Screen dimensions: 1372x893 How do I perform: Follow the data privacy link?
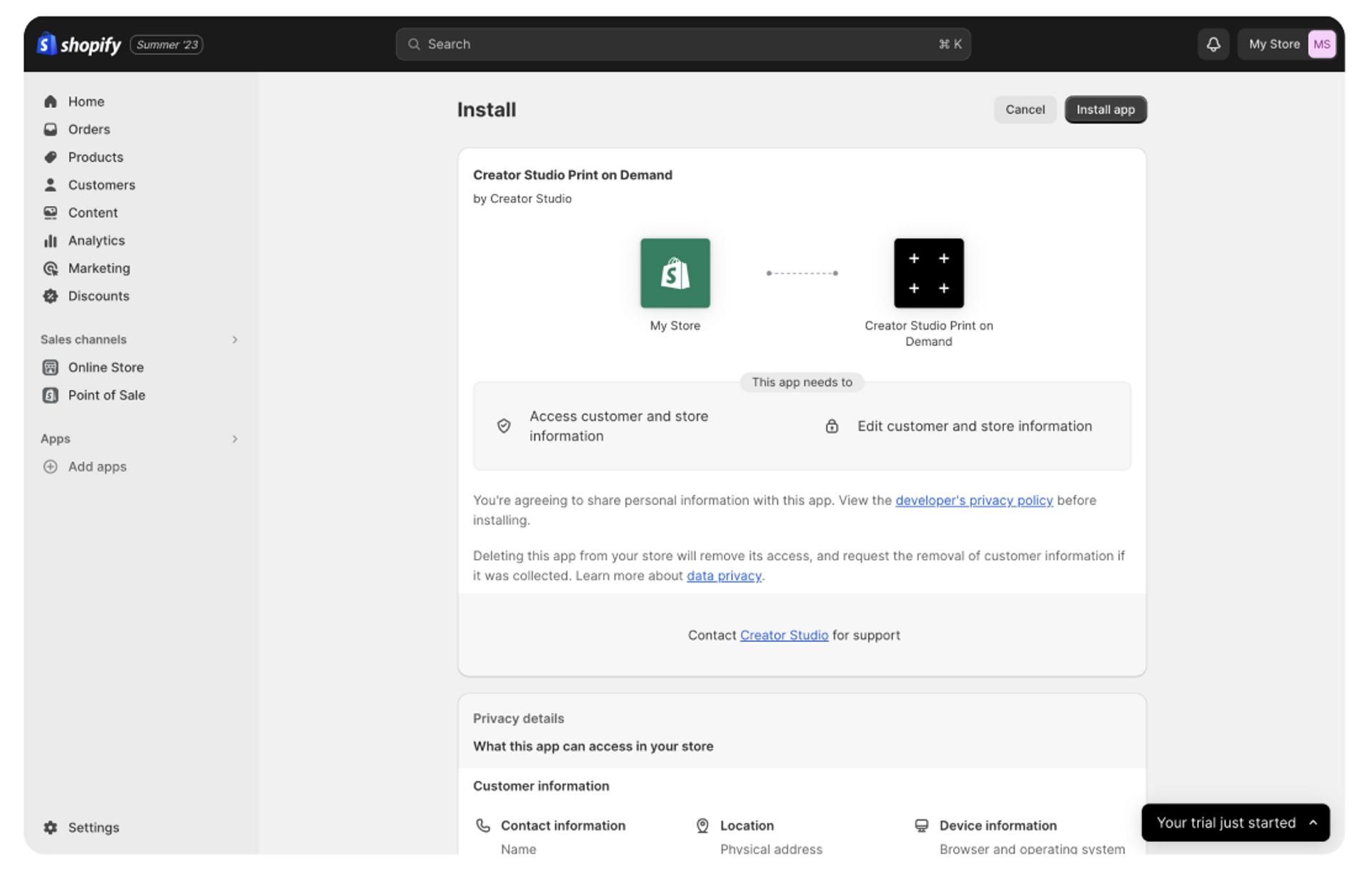(x=723, y=576)
